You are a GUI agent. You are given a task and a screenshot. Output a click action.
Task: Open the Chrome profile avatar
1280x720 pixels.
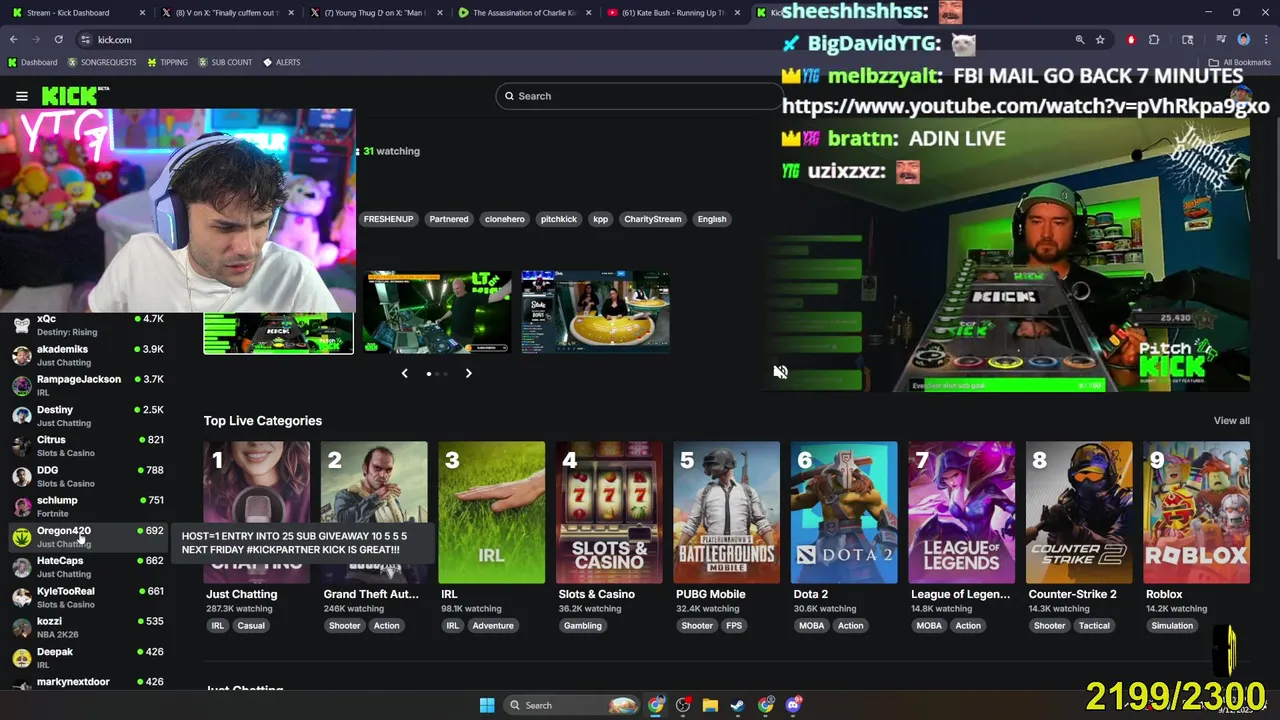1244,39
